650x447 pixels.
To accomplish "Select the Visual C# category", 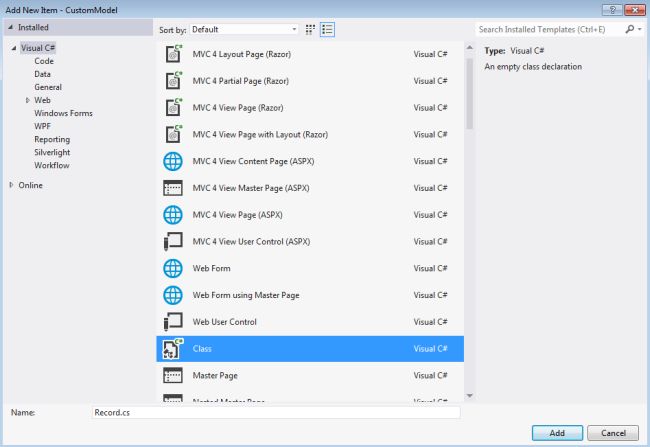I will (38, 48).
